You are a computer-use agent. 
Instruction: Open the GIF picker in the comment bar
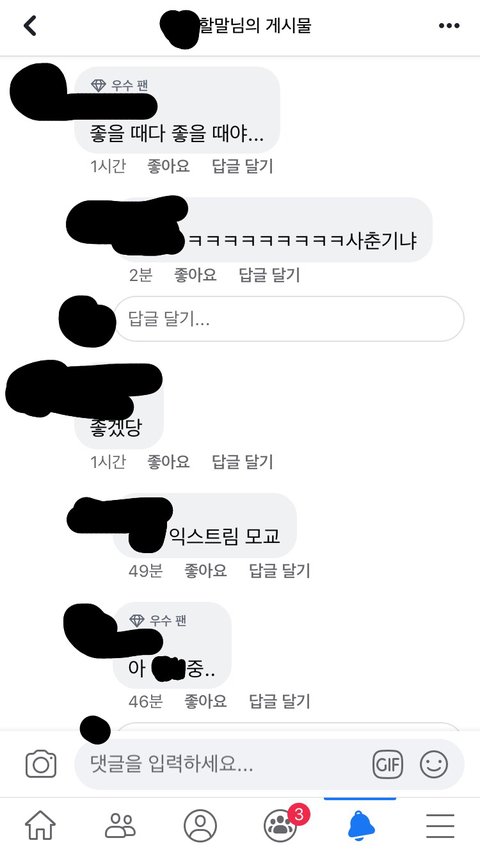click(x=387, y=764)
